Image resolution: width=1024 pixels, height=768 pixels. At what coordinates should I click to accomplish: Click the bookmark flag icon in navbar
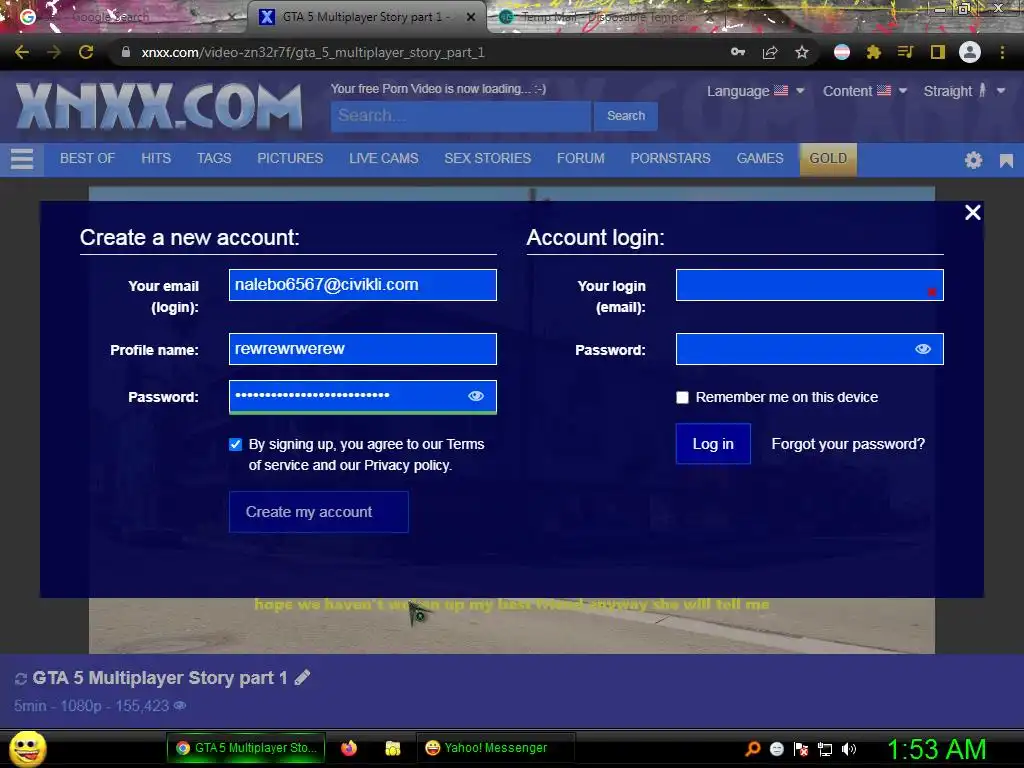pyautogui.click(x=1006, y=161)
